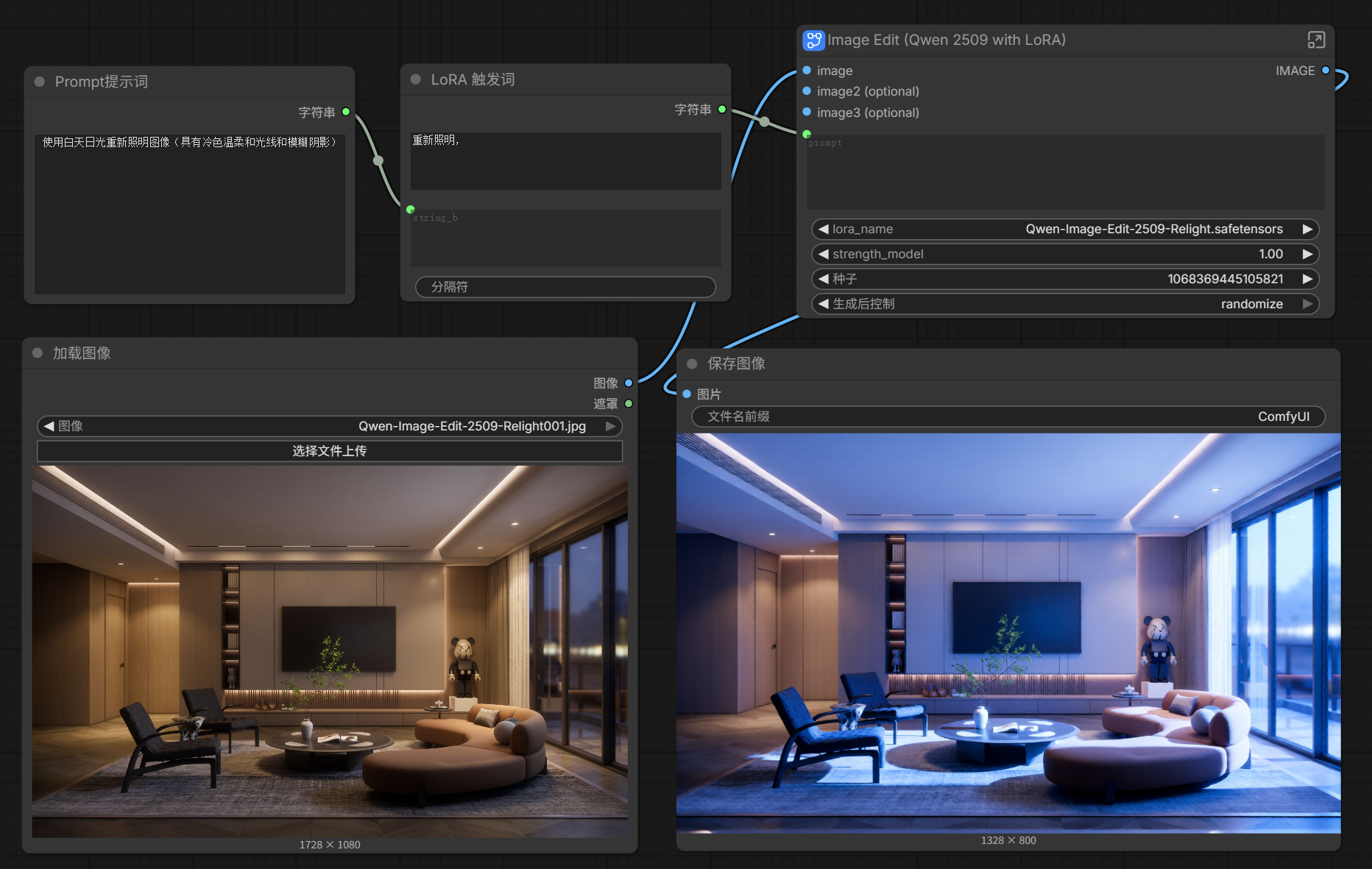Click the 字符串 output socket on Prompt node
The image size is (1372, 869).
point(346,113)
